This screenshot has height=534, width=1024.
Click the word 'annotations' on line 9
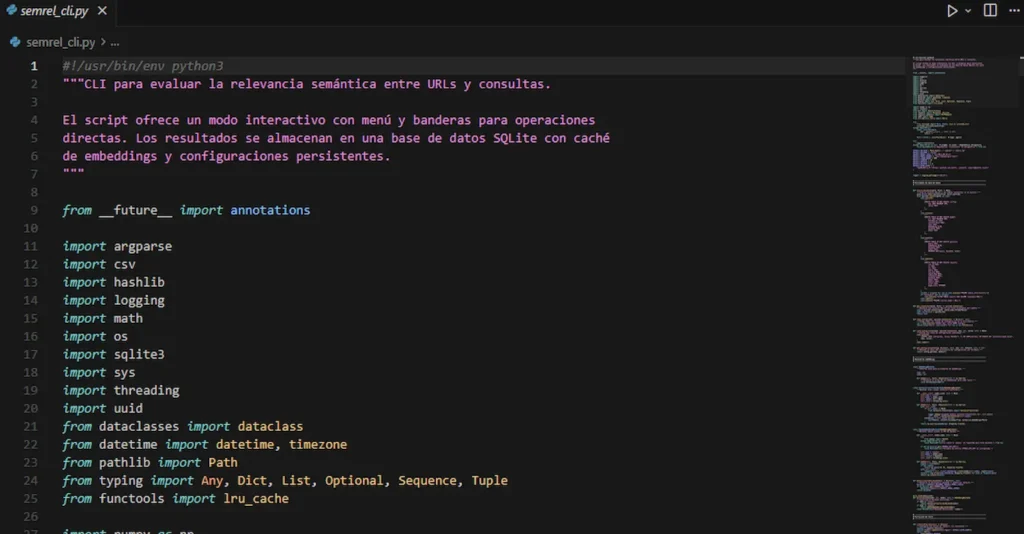(x=270, y=210)
